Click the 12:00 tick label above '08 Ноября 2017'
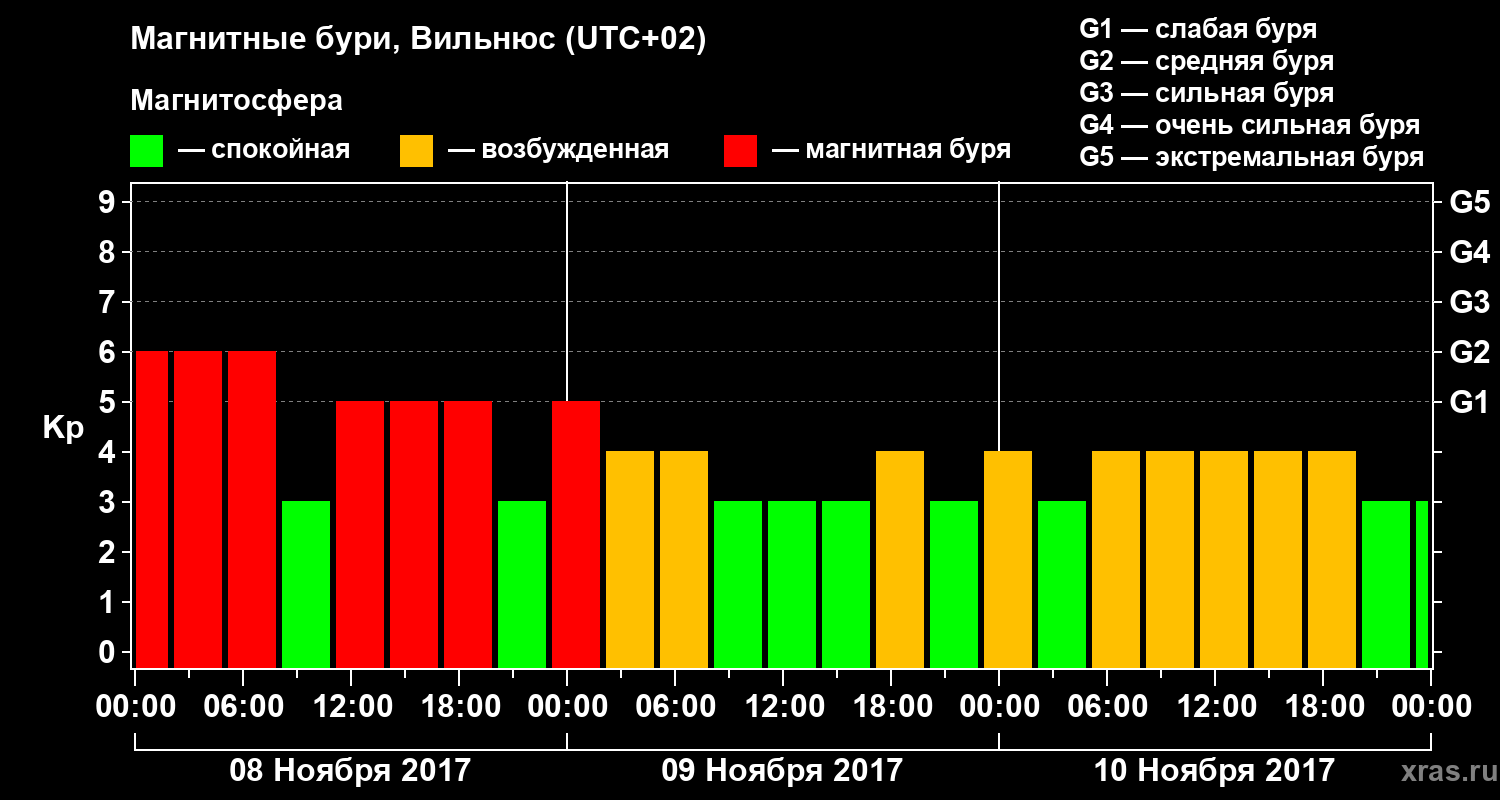 [351, 707]
